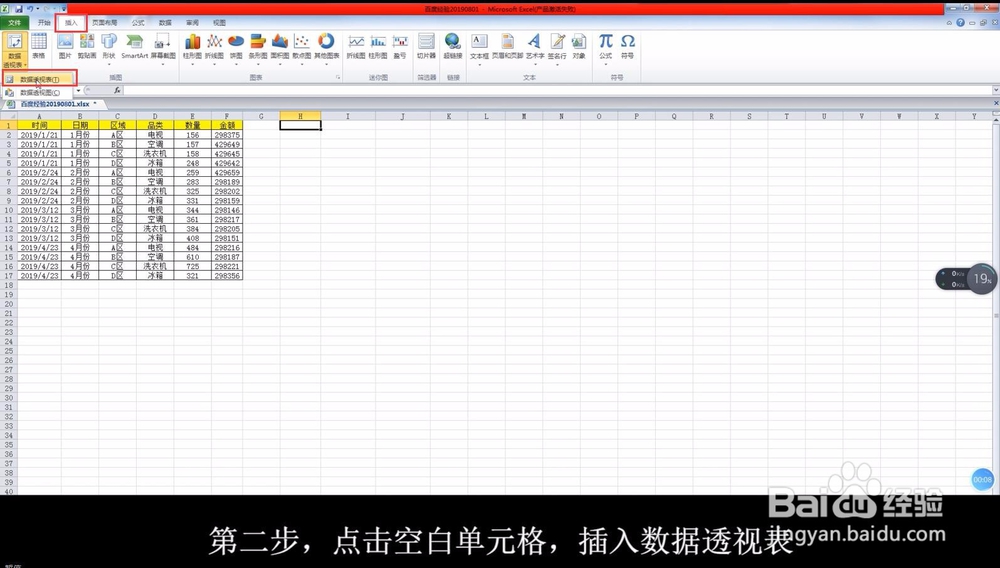Click the cell with quantity 725
Viewport: 1000px width, 568px height.
coord(193,266)
